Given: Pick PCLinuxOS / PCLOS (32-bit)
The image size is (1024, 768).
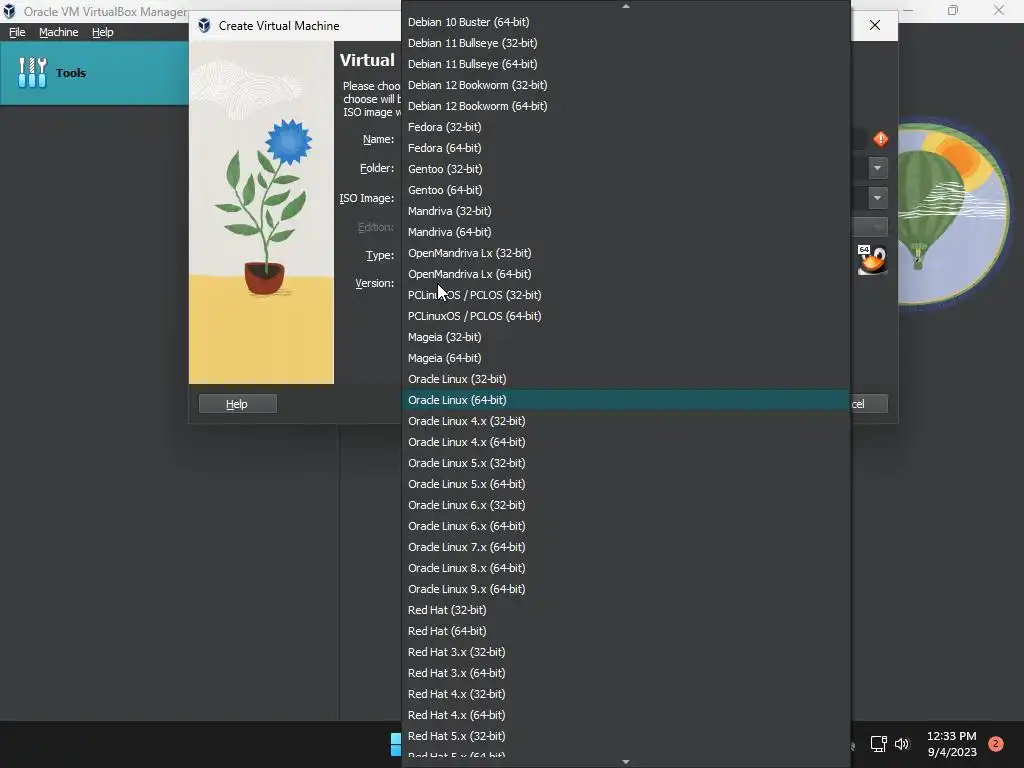Looking at the screenshot, I should (626, 295).
